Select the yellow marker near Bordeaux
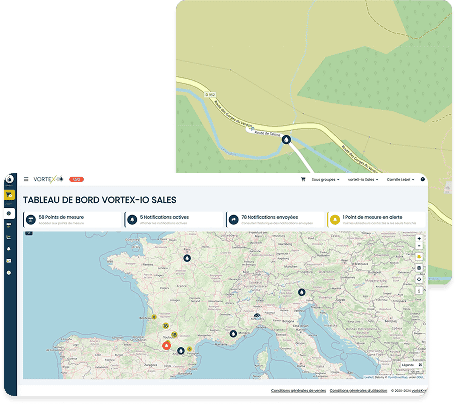 coord(154,317)
